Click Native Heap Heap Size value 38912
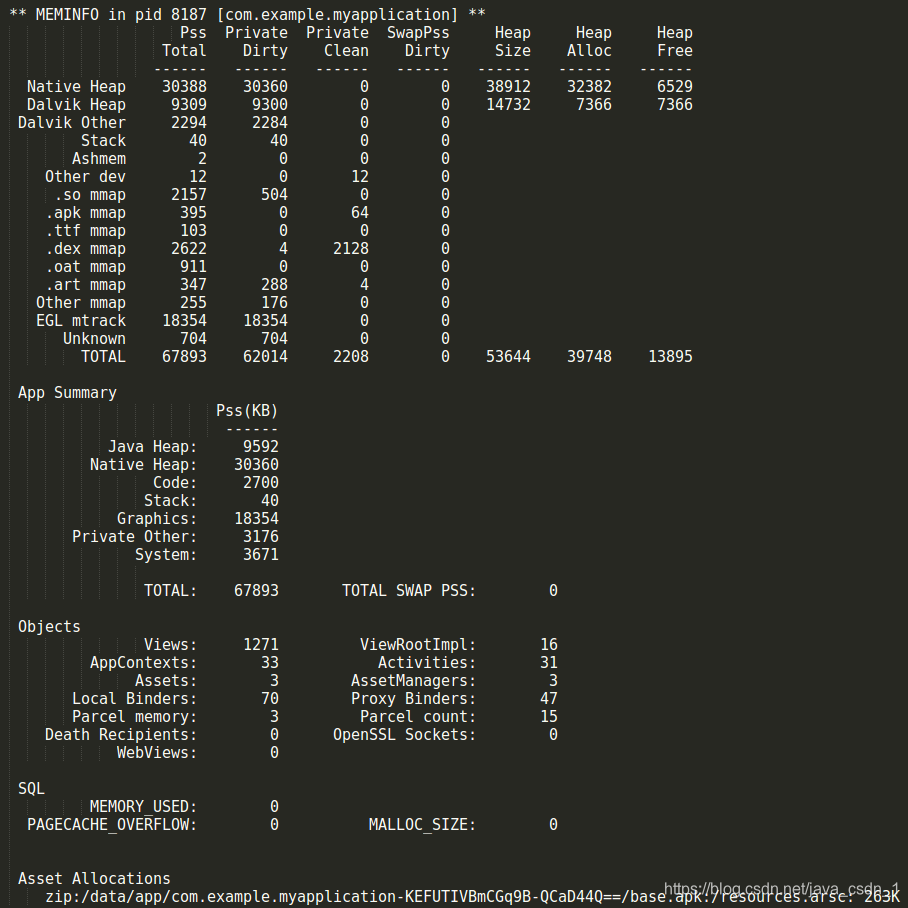Image resolution: width=908 pixels, height=908 pixels. coord(508,87)
